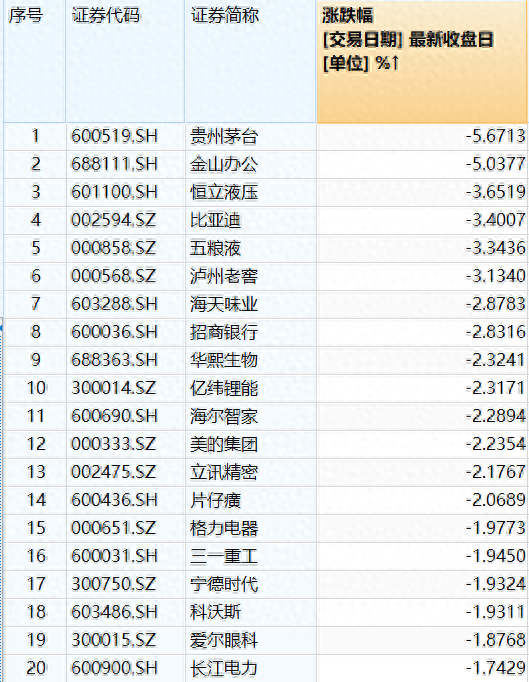Image resolution: width=529 pixels, height=682 pixels.
Task: Select the 海尔智家 name cell
Action: coord(251,417)
